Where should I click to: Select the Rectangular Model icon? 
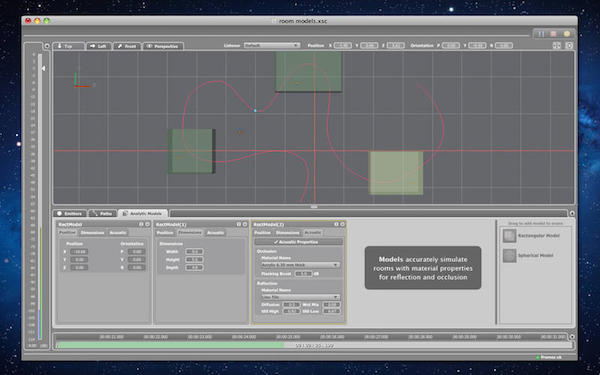pos(509,236)
